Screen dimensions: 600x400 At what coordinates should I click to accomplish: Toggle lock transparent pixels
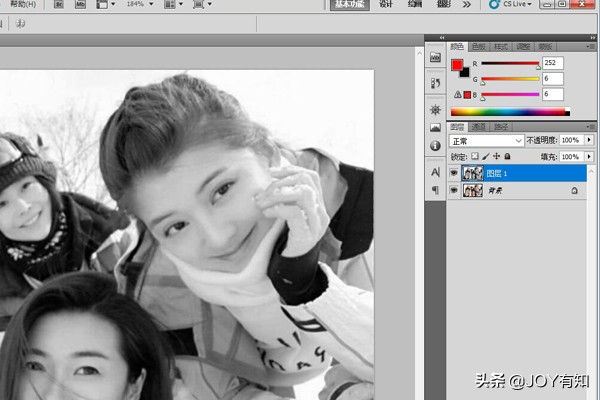(475, 156)
